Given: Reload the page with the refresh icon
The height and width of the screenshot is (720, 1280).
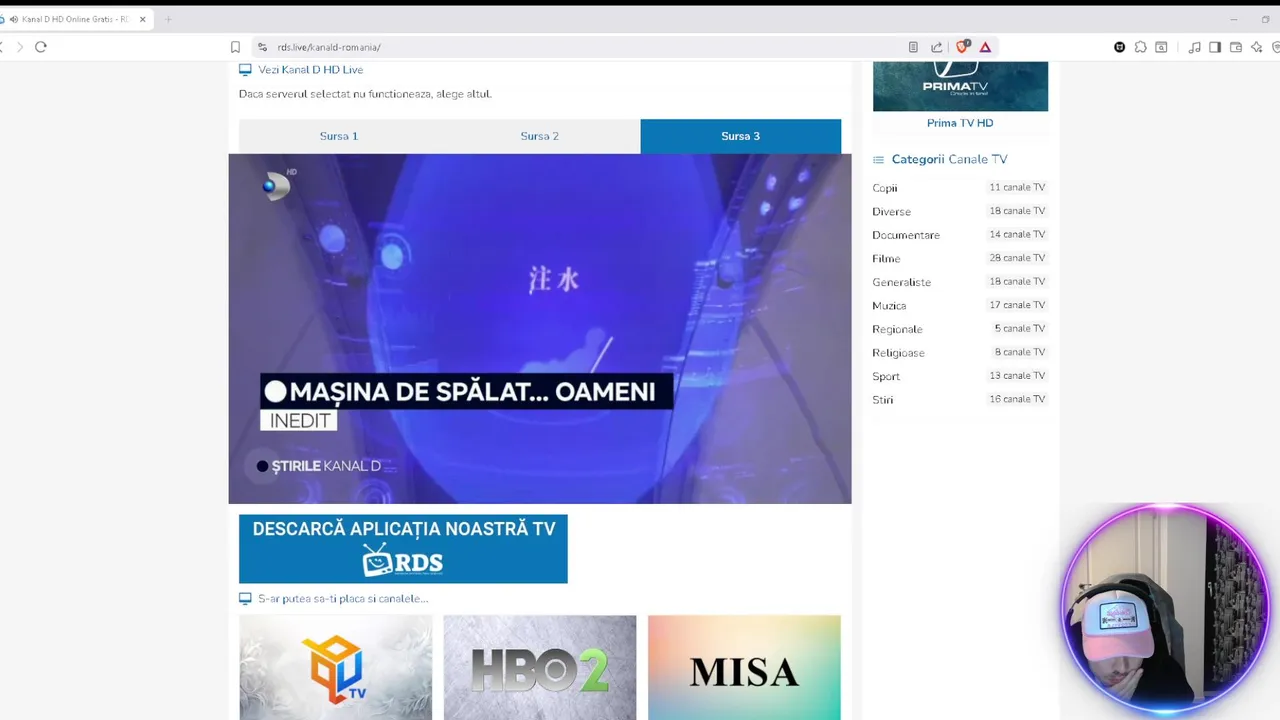Looking at the screenshot, I should pyautogui.click(x=41, y=47).
